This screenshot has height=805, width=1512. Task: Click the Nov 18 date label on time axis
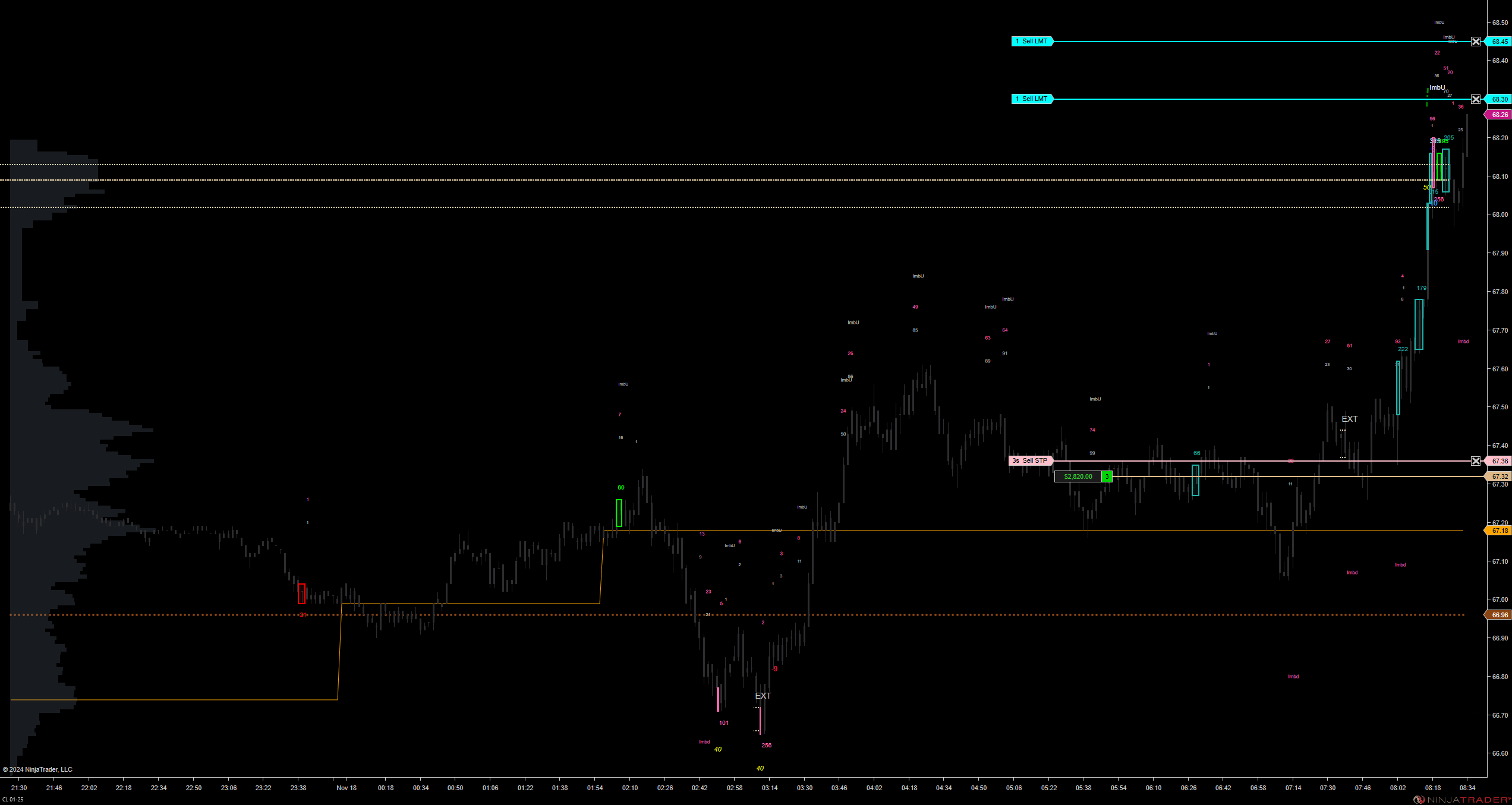coord(346,788)
